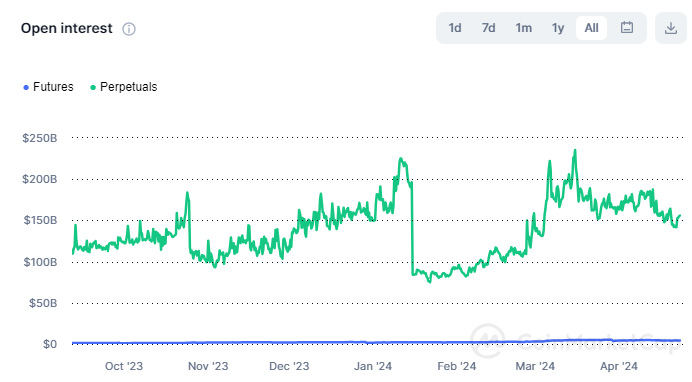Viewport: 692px width, 382px height.
Task: Open the calendar date range picker
Action: click(x=627, y=28)
